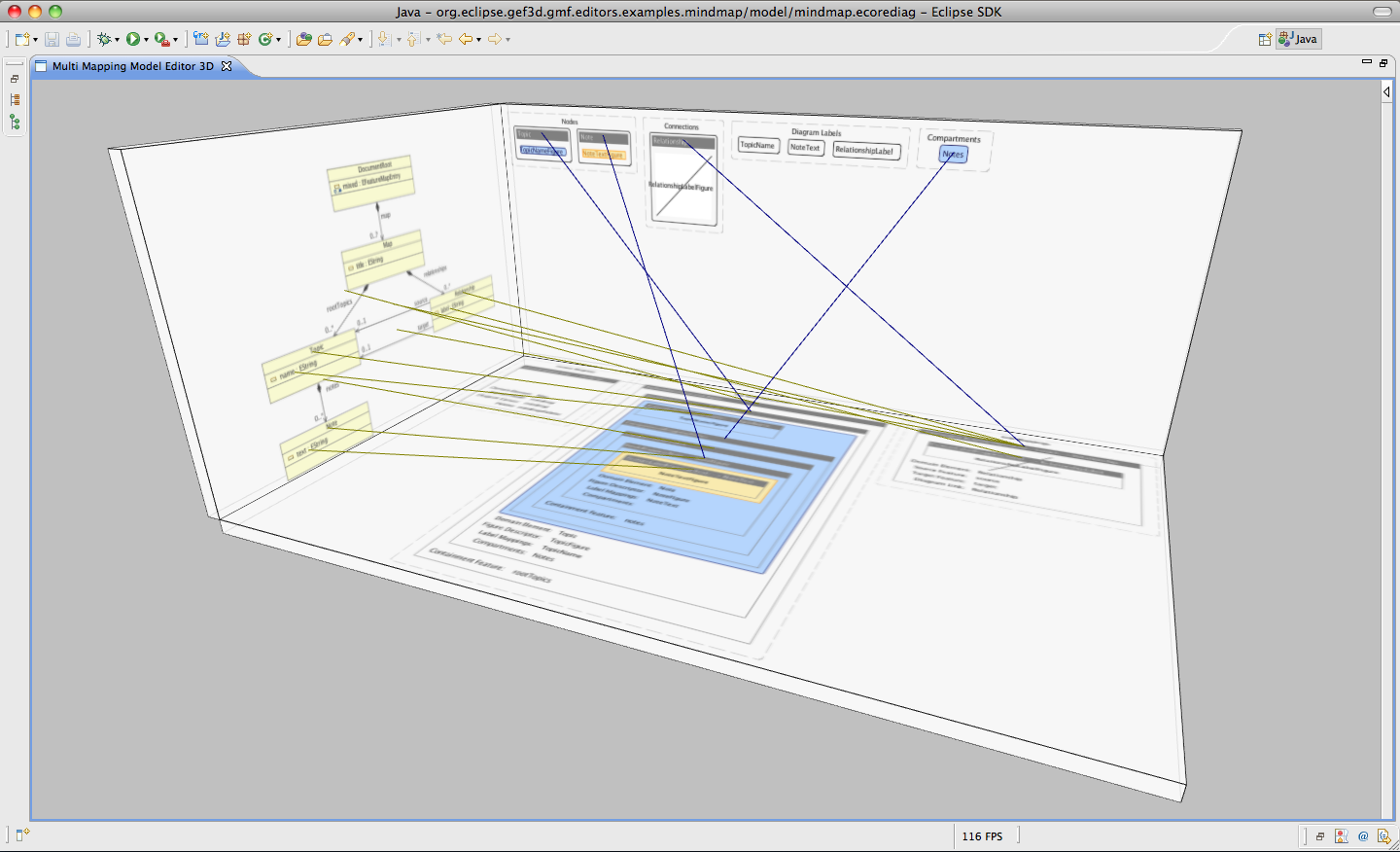Click the Search flashlight icon
This screenshot has height=852, width=1400.
pyautogui.click(x=347, y=39)
